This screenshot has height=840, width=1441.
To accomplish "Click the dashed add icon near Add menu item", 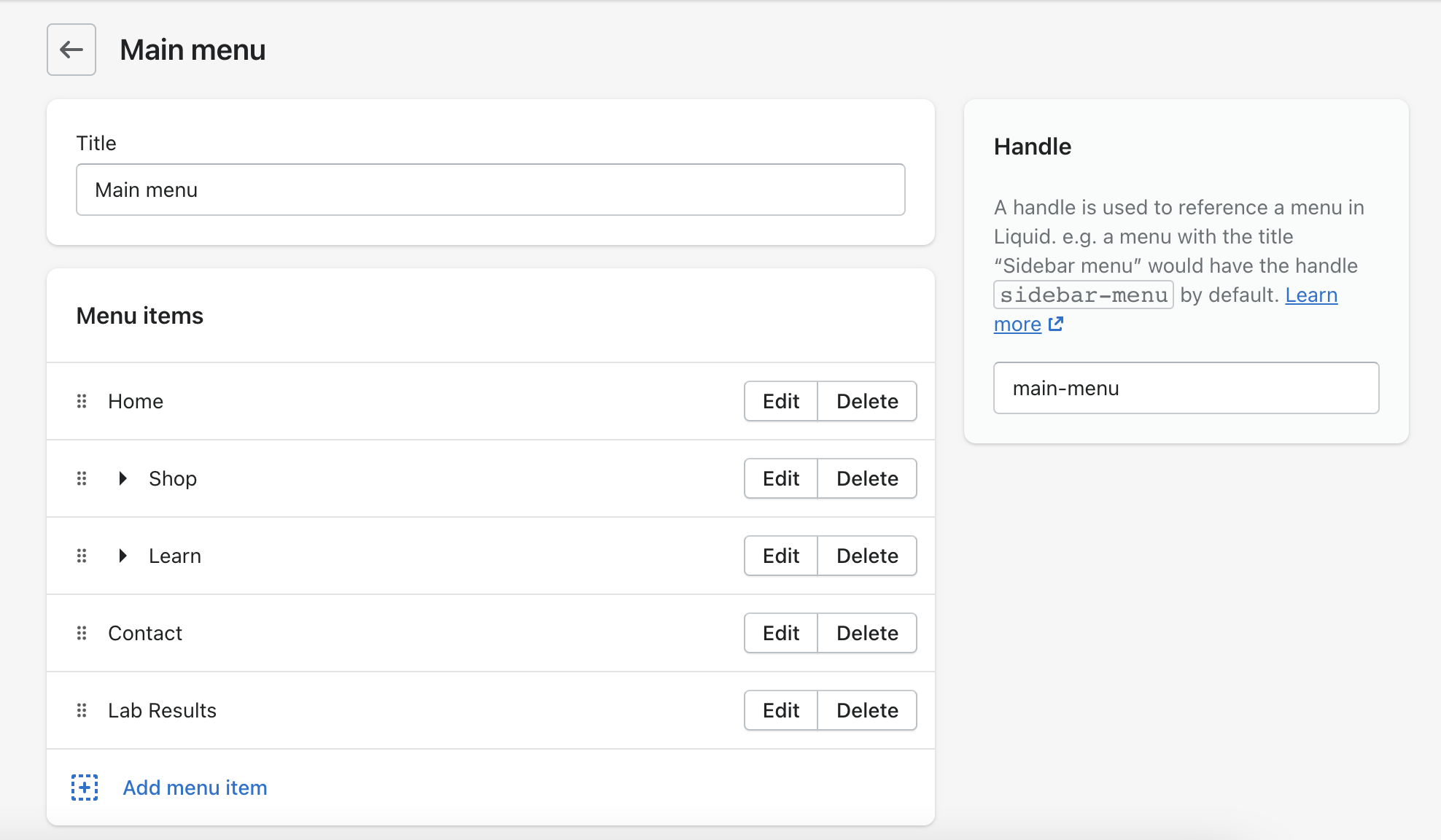I will click(85, 787).
